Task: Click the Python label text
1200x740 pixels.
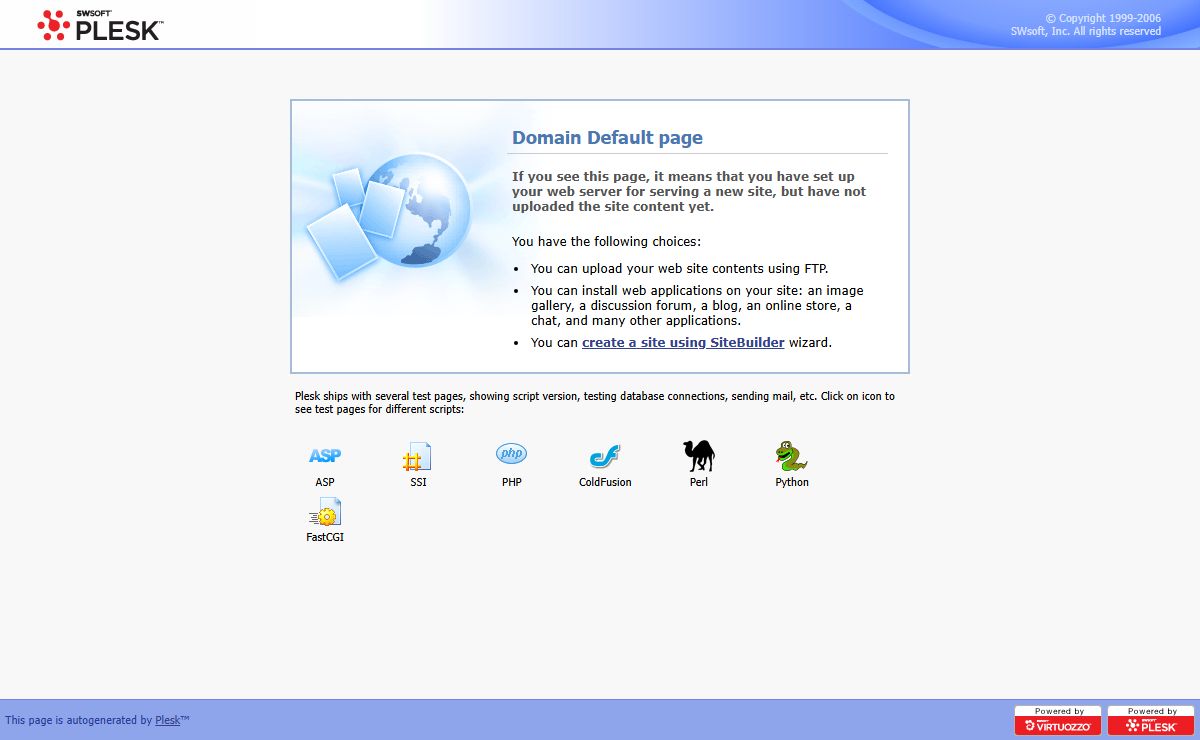Action: tap(792, 482)
